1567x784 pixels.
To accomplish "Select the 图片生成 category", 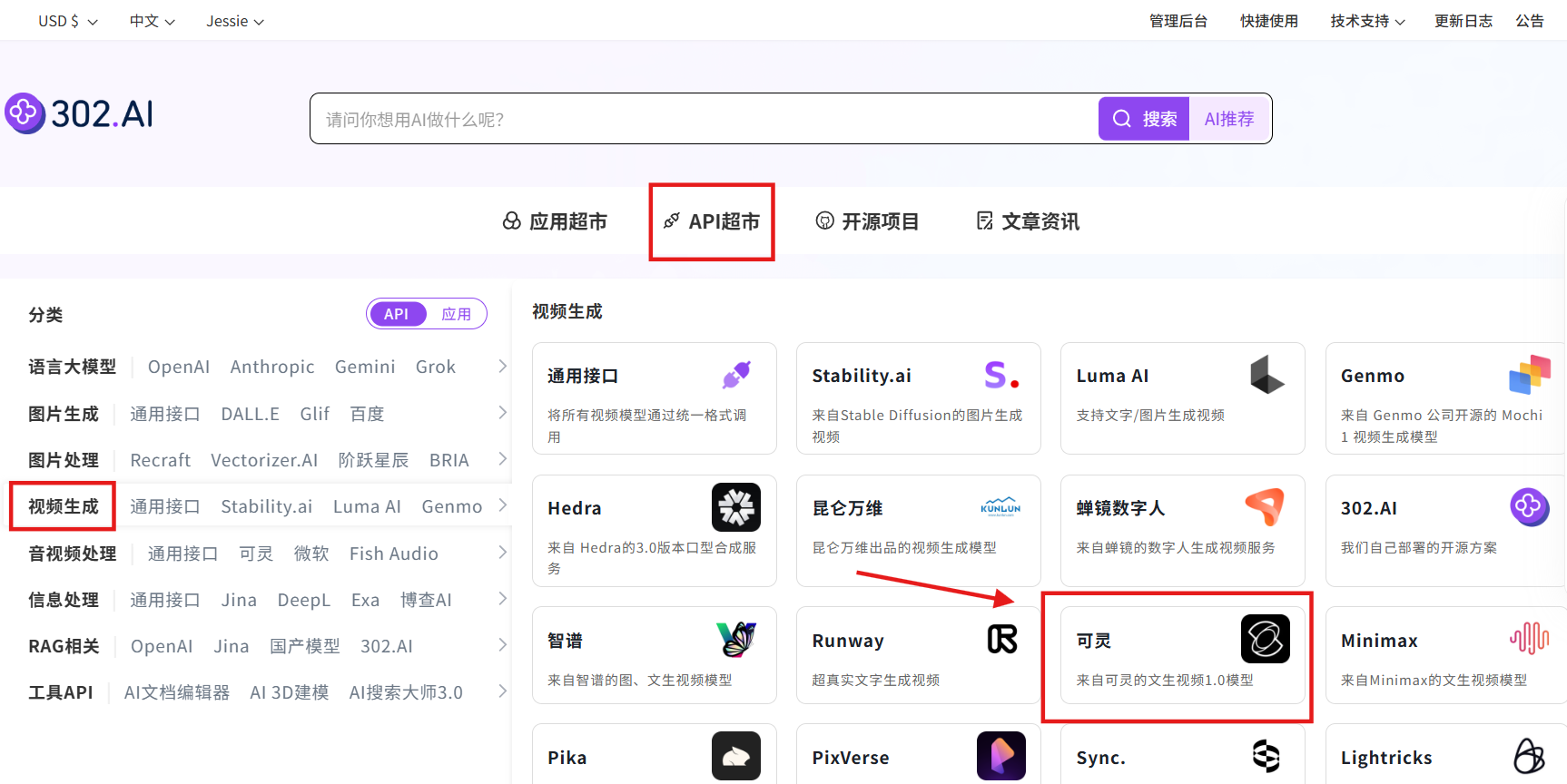I will pyautogui.click(x=64, y=414).
